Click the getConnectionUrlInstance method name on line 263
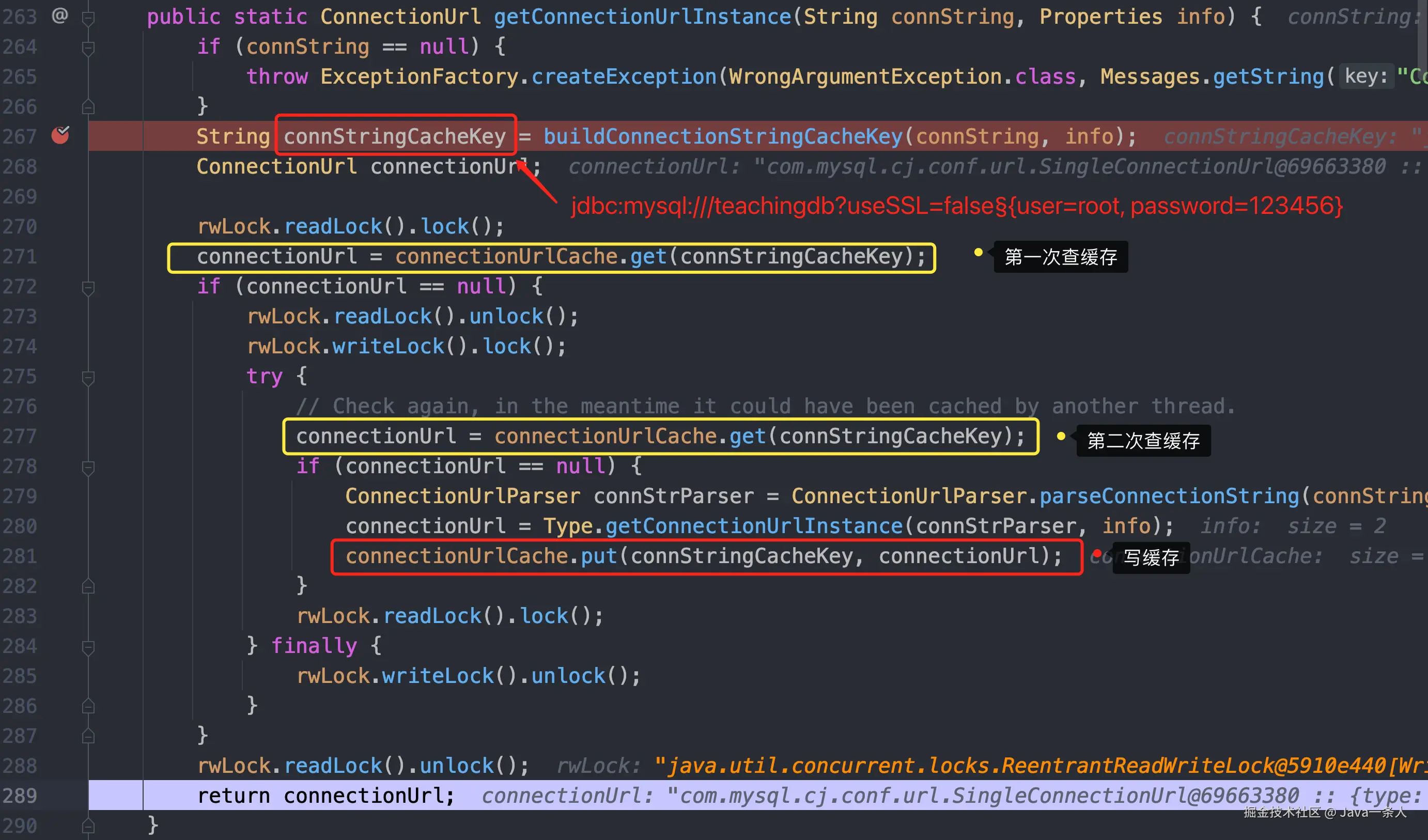The width and height of the screenshot is (1428, 840). click(x=642, y=17)
